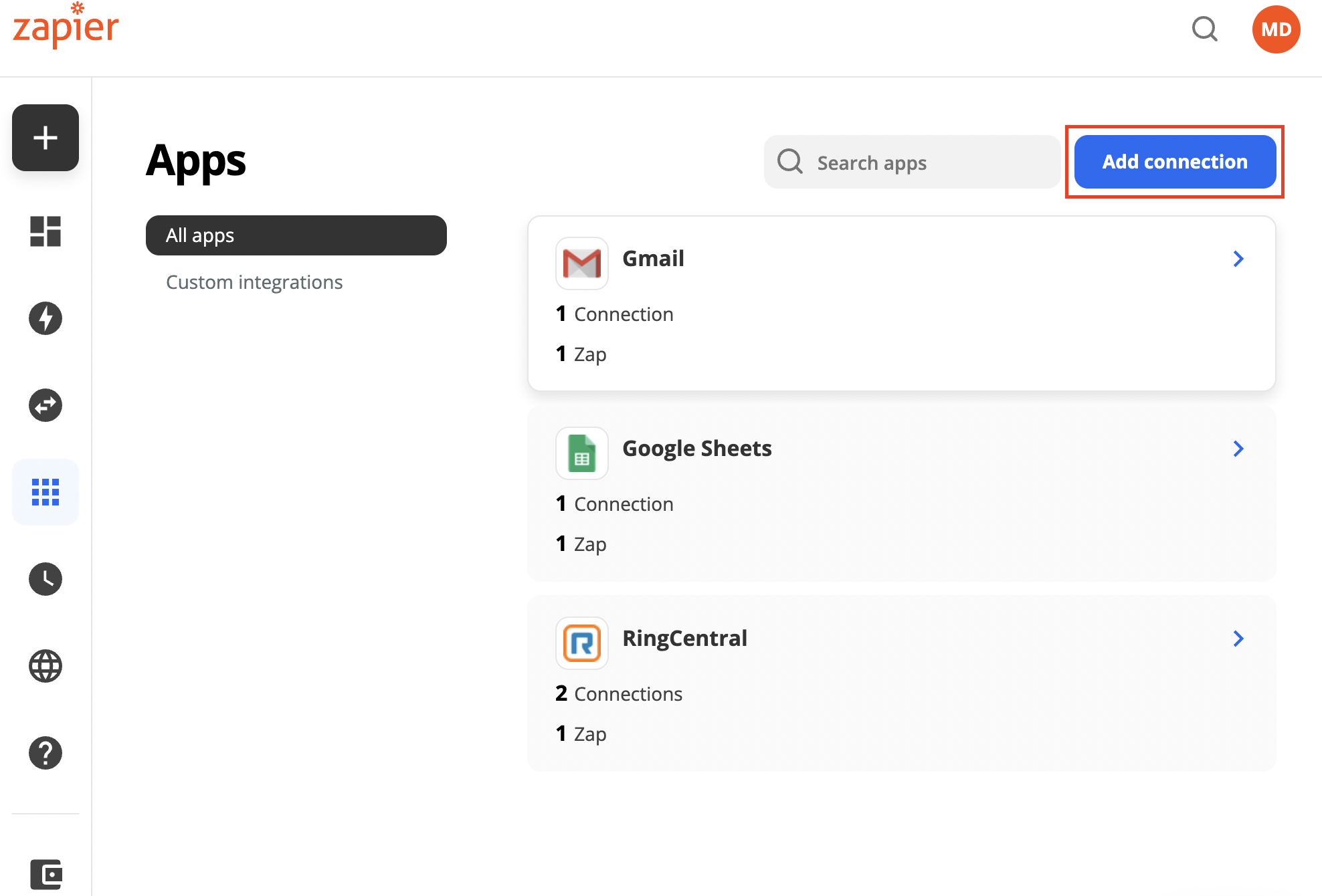The width and height of the screenshot is (1322, 896).
Task: Click the Explore globe icon
Action: 45,666
